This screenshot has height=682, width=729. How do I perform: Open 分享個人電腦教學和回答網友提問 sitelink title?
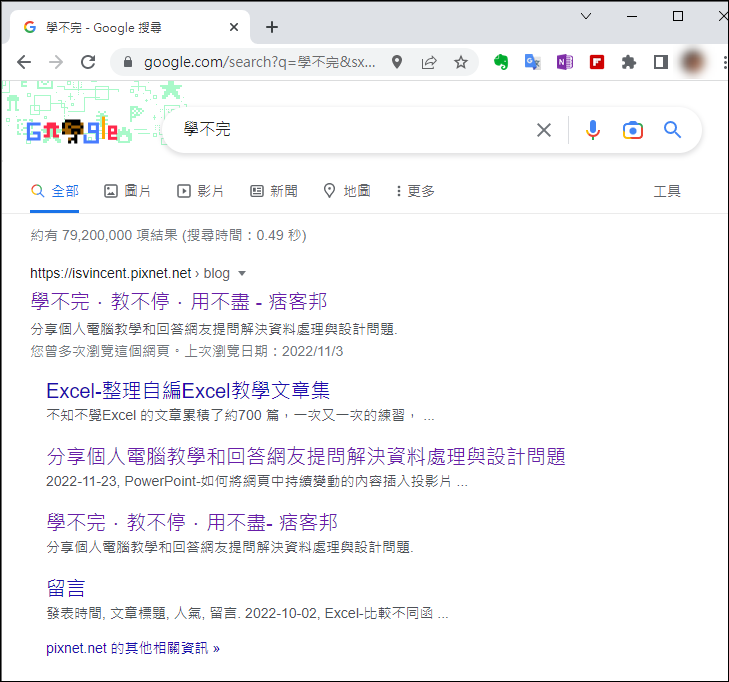coord(306,457)
